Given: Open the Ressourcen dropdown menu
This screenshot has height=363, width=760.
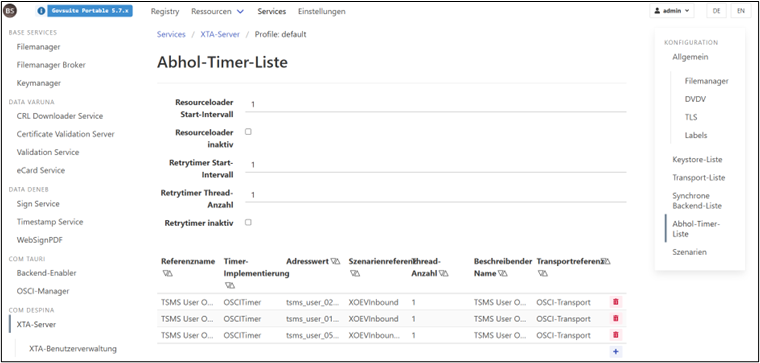Looking at the screenshot, I should (217, 11).
